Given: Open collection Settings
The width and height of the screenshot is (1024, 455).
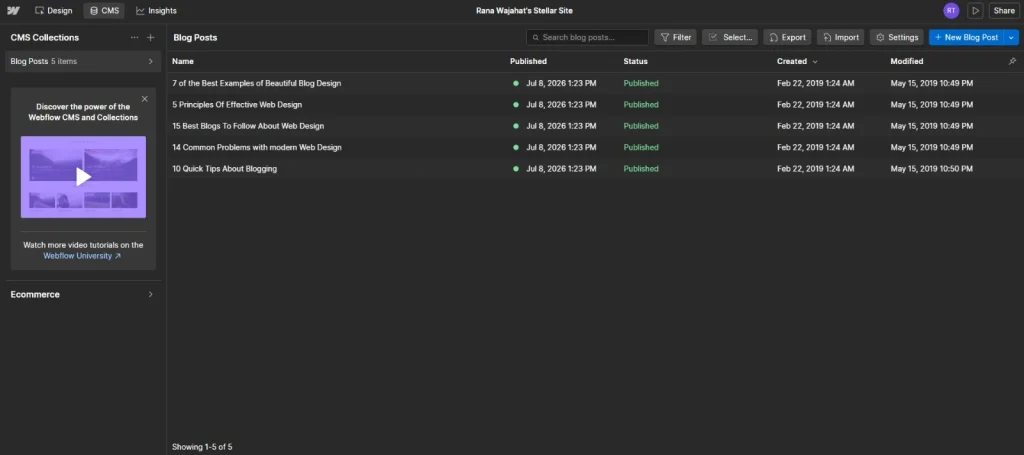Looking at the screenshot, I should (x=897, y=37).
